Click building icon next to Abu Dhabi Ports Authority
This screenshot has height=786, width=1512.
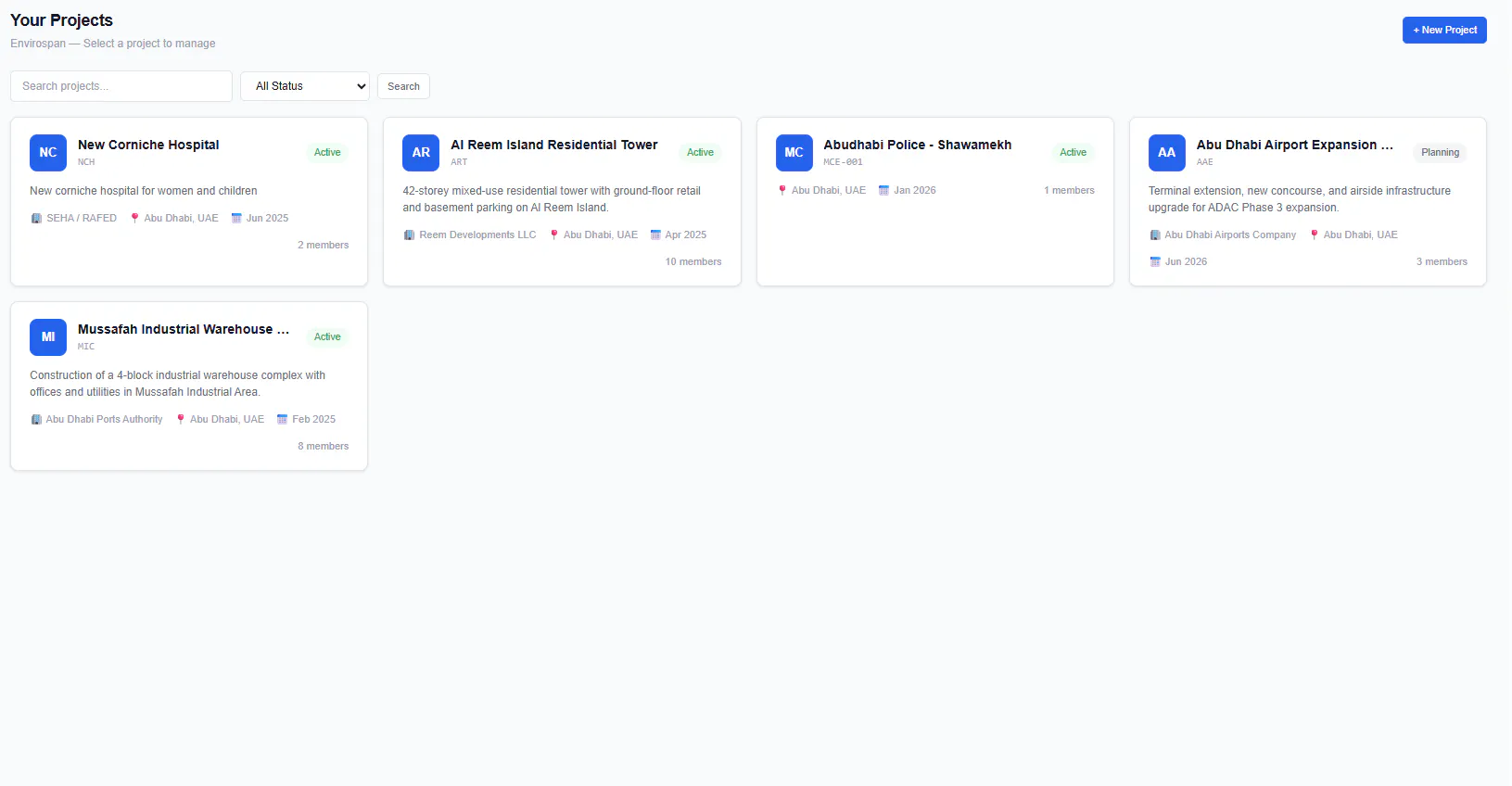36,420
